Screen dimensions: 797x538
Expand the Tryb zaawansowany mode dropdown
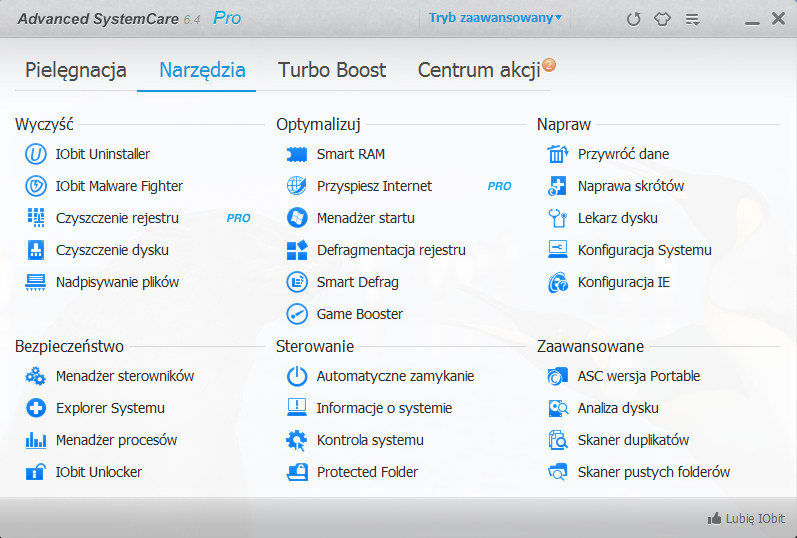(495, 18)
